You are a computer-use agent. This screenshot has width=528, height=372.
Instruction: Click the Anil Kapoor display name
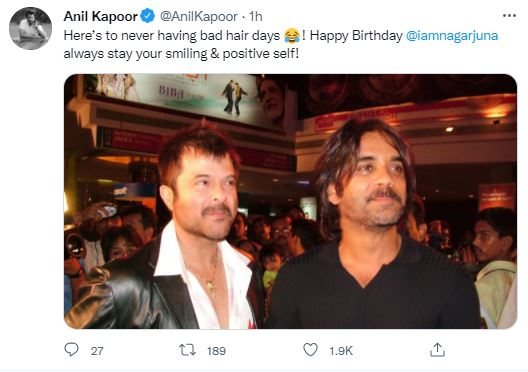coord(101,16)
